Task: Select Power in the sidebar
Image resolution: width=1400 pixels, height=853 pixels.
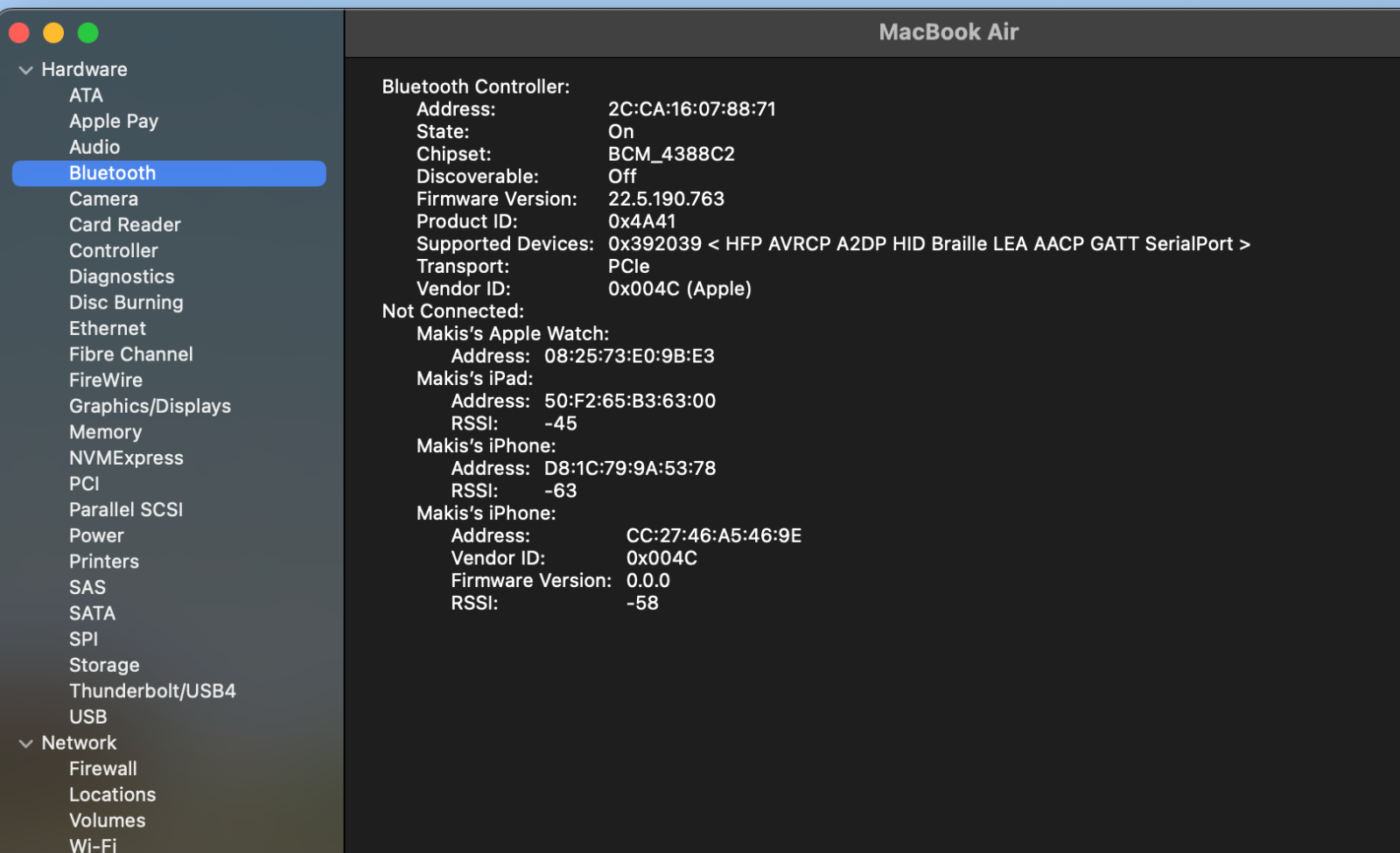Action: click(x=96, y=535)
